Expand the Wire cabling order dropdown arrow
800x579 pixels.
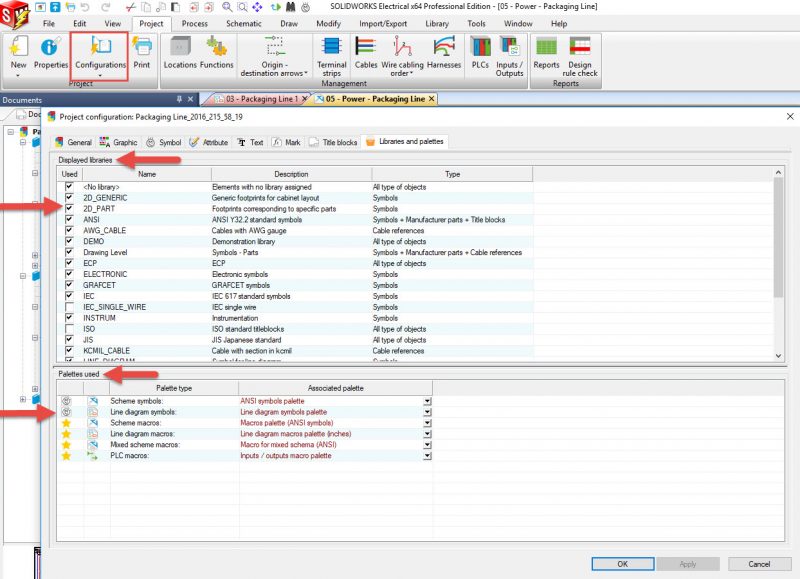tap(411, 73)
